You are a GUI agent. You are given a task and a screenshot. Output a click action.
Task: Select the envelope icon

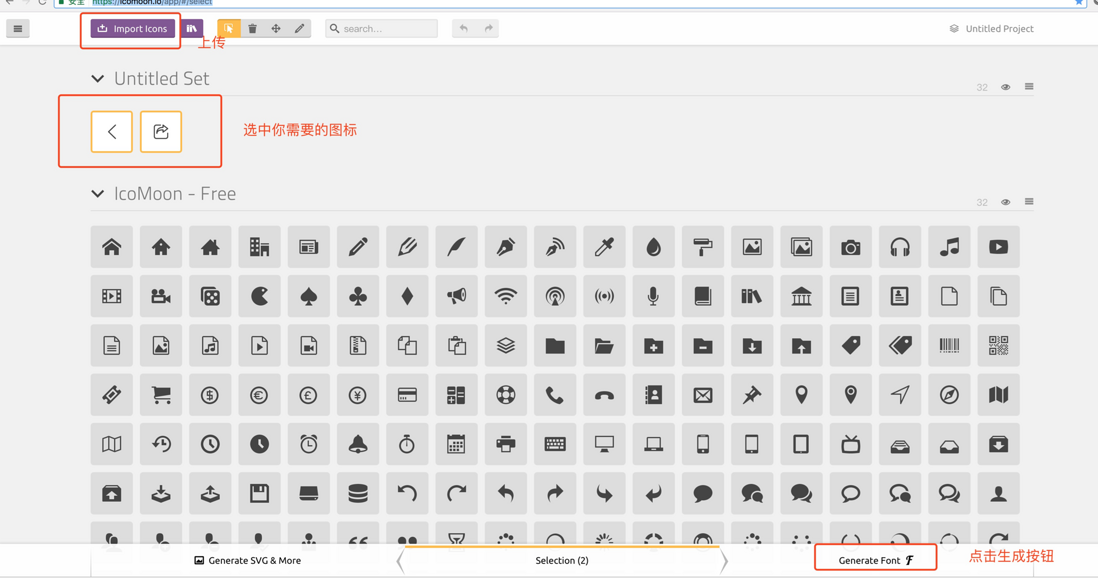(703, 394)
